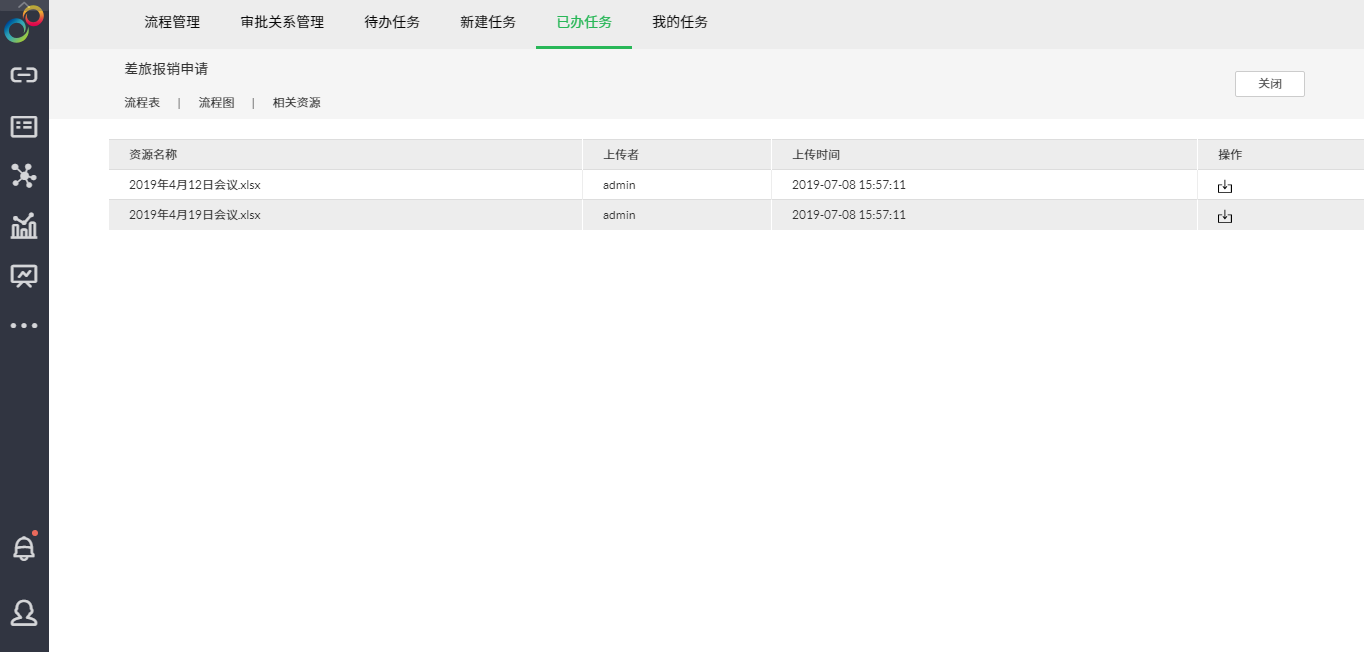
Task: Open the 审批关系管理 tab
Action: coord(282,22)
